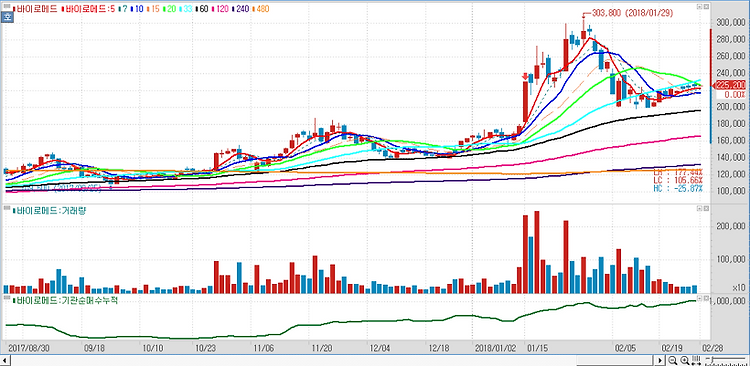Viewport: 750px width, 366px height.
Task: Open the price panel dropdown button at top-right
Action: (x=699, y=7)
